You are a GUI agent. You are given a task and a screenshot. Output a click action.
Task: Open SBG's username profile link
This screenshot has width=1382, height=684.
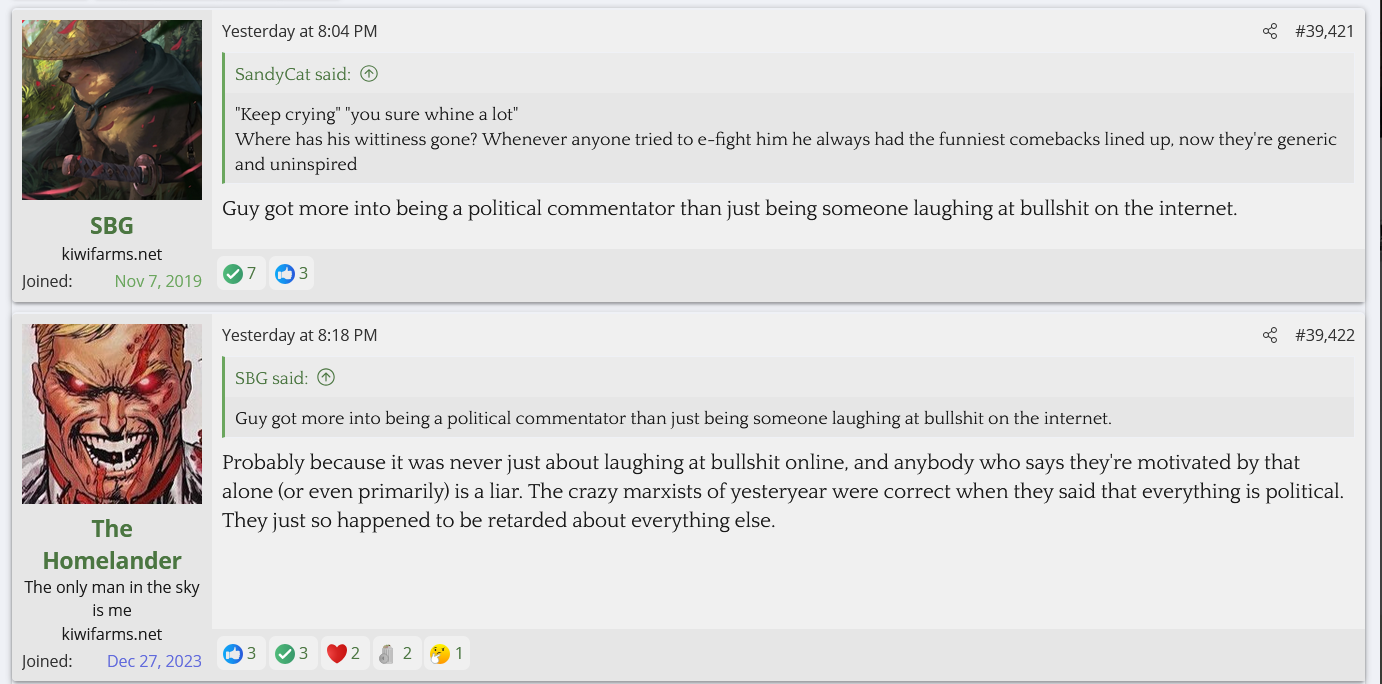112,226
